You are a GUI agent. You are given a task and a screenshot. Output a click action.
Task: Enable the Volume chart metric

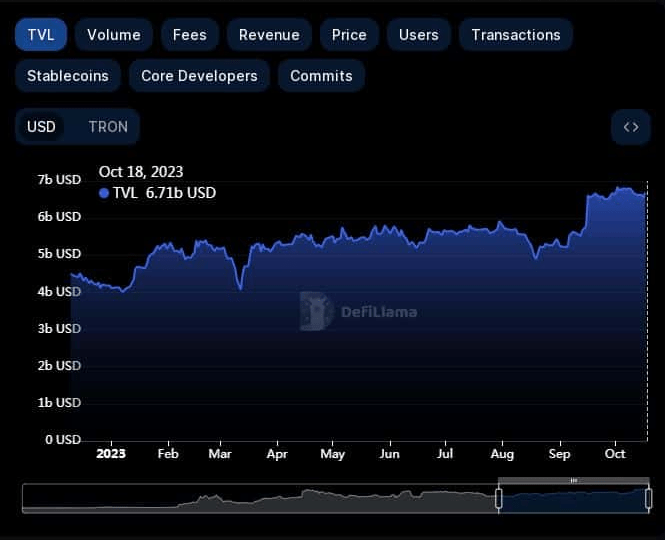click(x=113, y=35)
